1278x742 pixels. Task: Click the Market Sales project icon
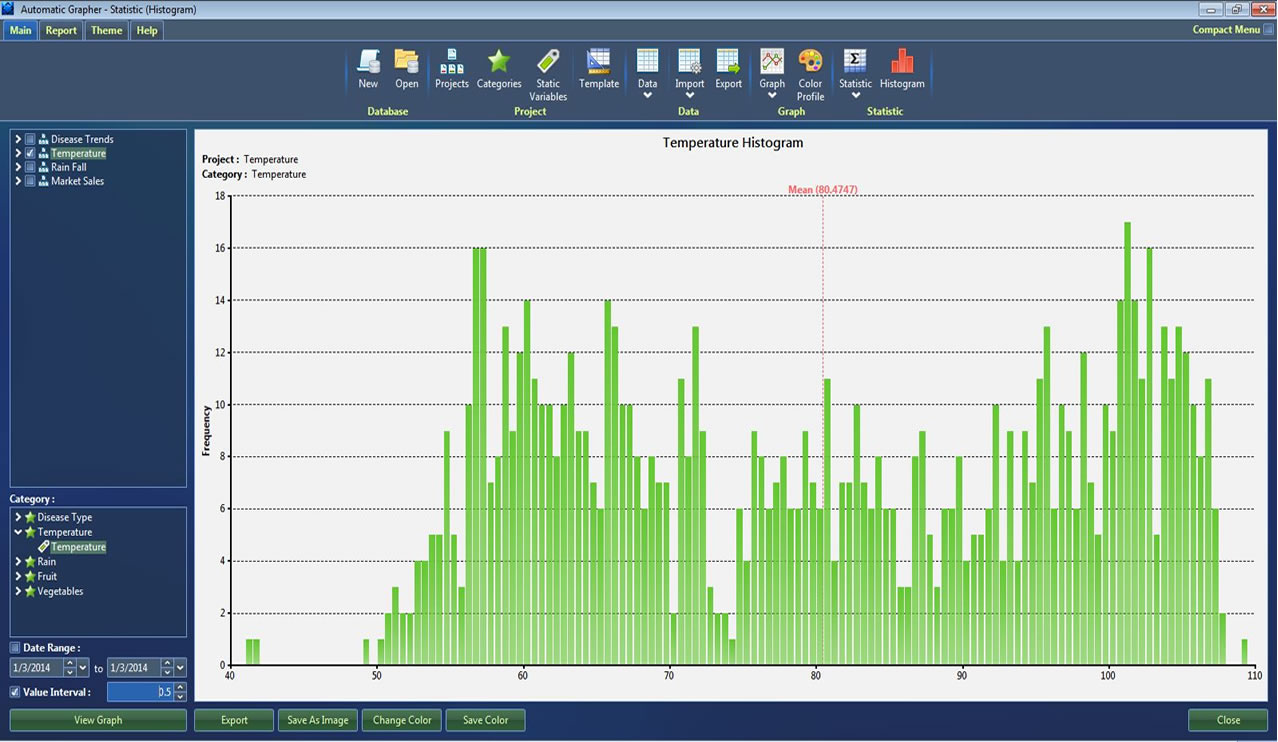44,181
